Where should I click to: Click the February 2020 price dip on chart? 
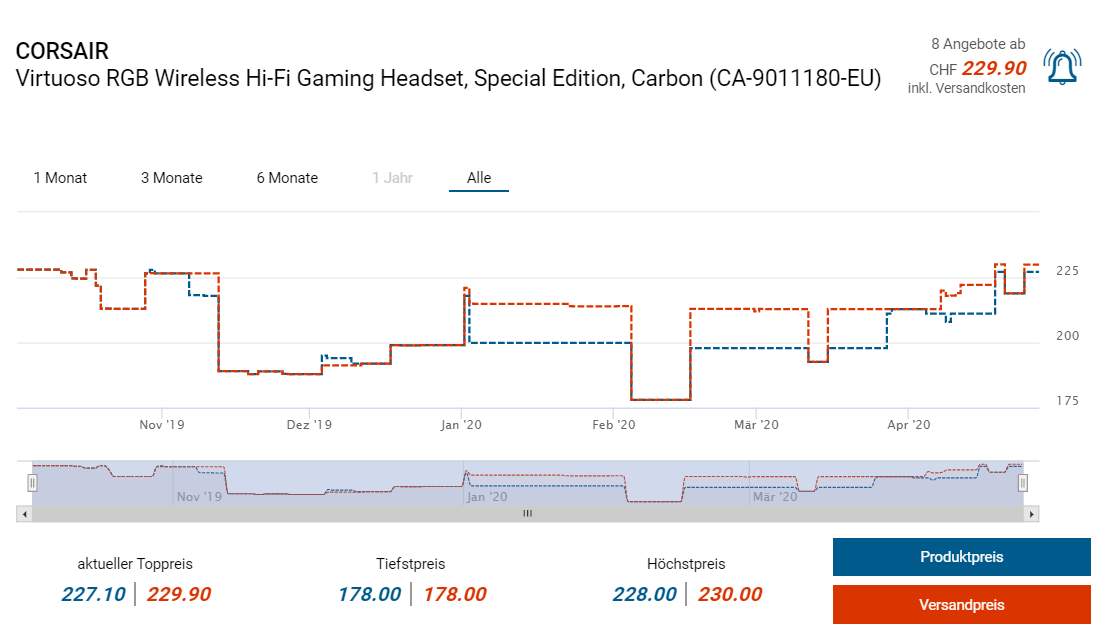(660, 399)
